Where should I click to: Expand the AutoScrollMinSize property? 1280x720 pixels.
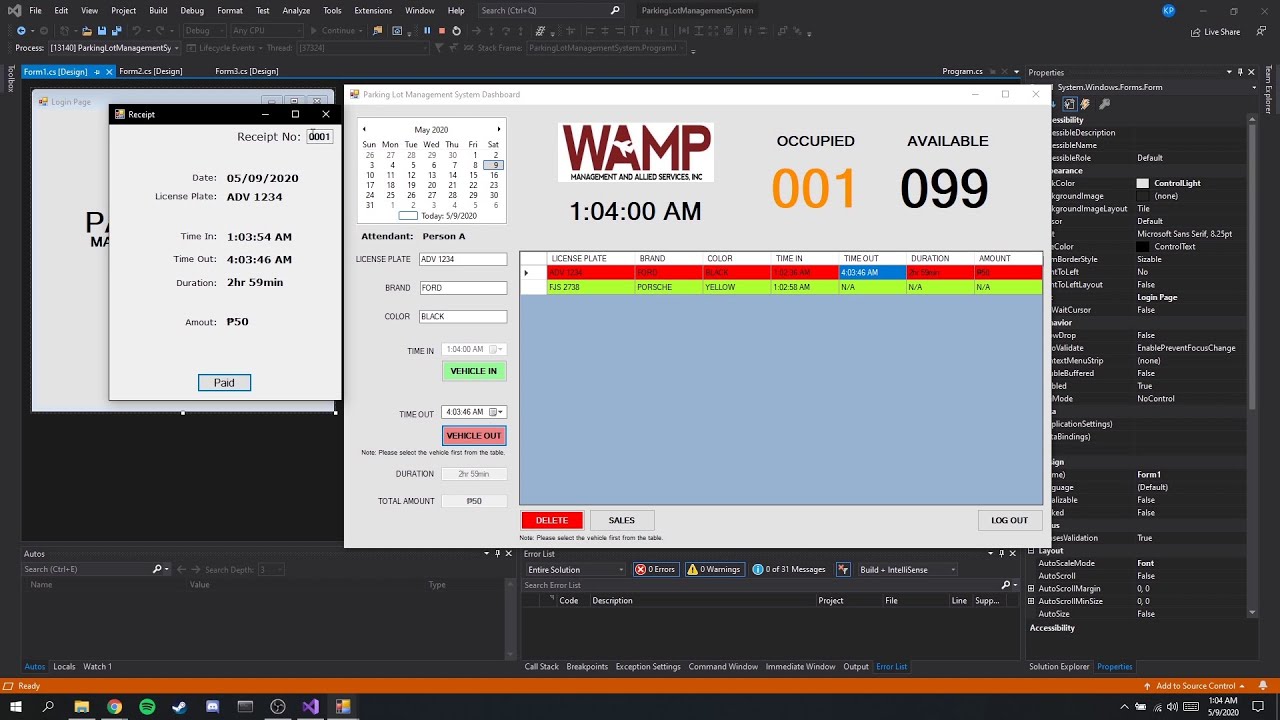pyautogui.click(x=1031, y=602)
